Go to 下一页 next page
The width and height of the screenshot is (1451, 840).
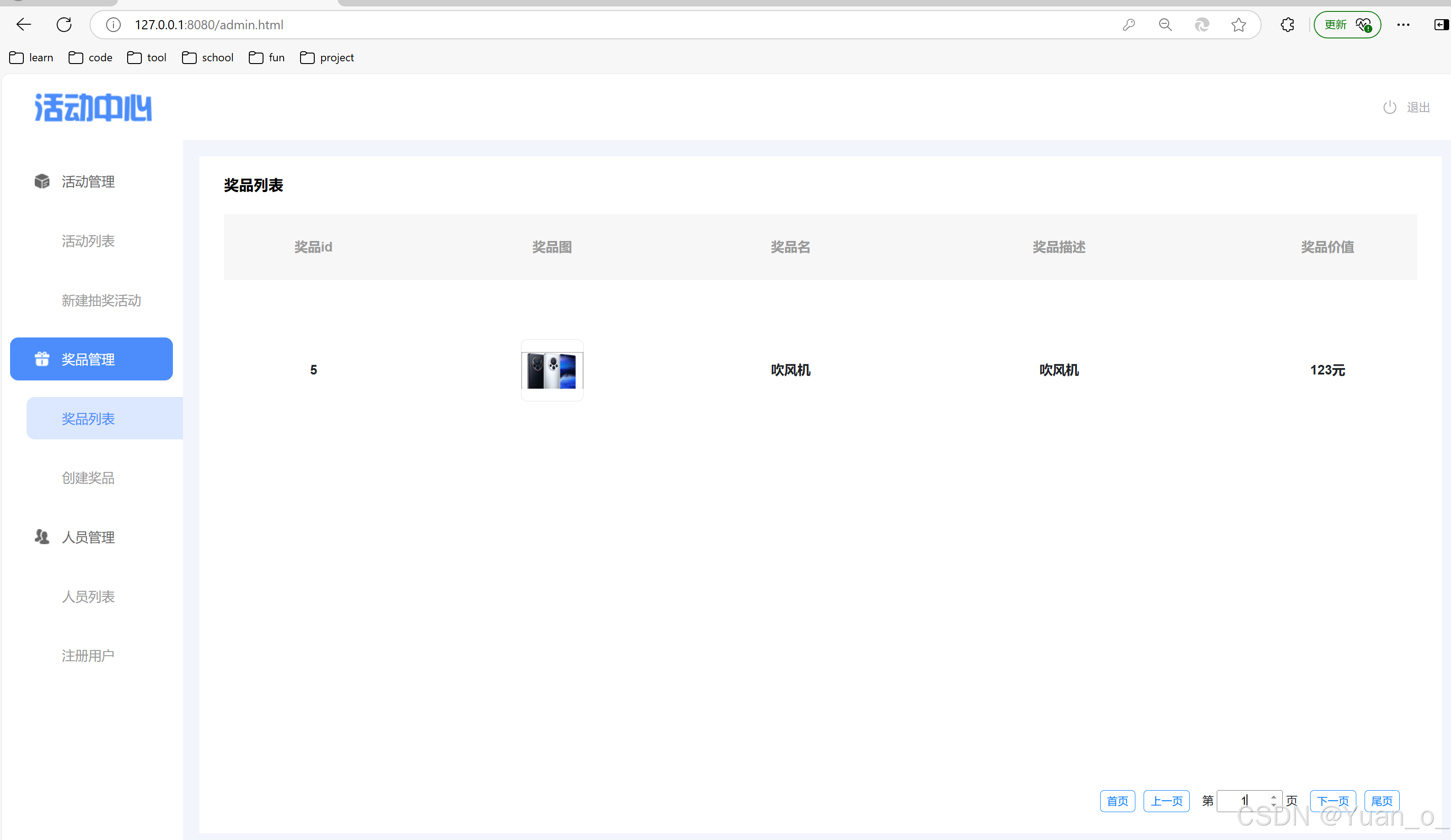(1333, 801)
